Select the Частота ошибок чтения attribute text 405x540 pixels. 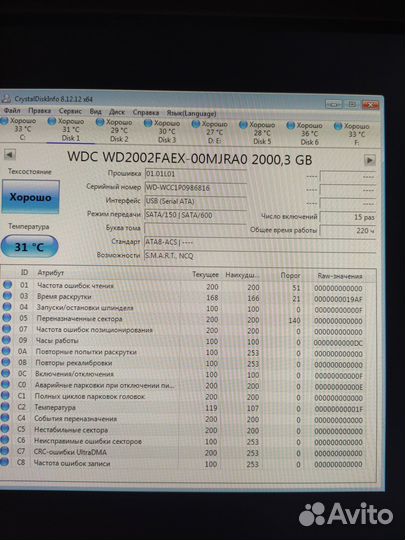[x=75, y=285]
